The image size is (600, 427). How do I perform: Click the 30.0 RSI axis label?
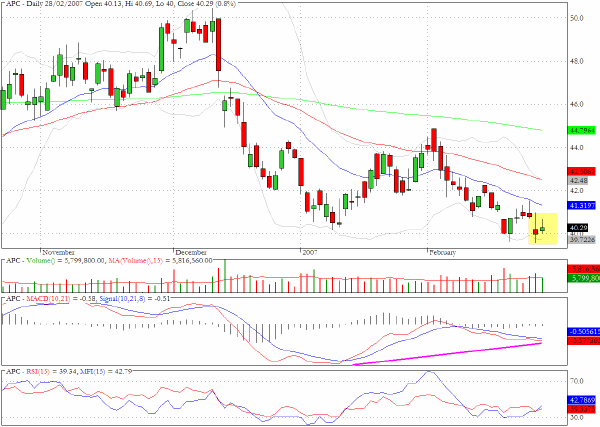click(x=577, y=417)
